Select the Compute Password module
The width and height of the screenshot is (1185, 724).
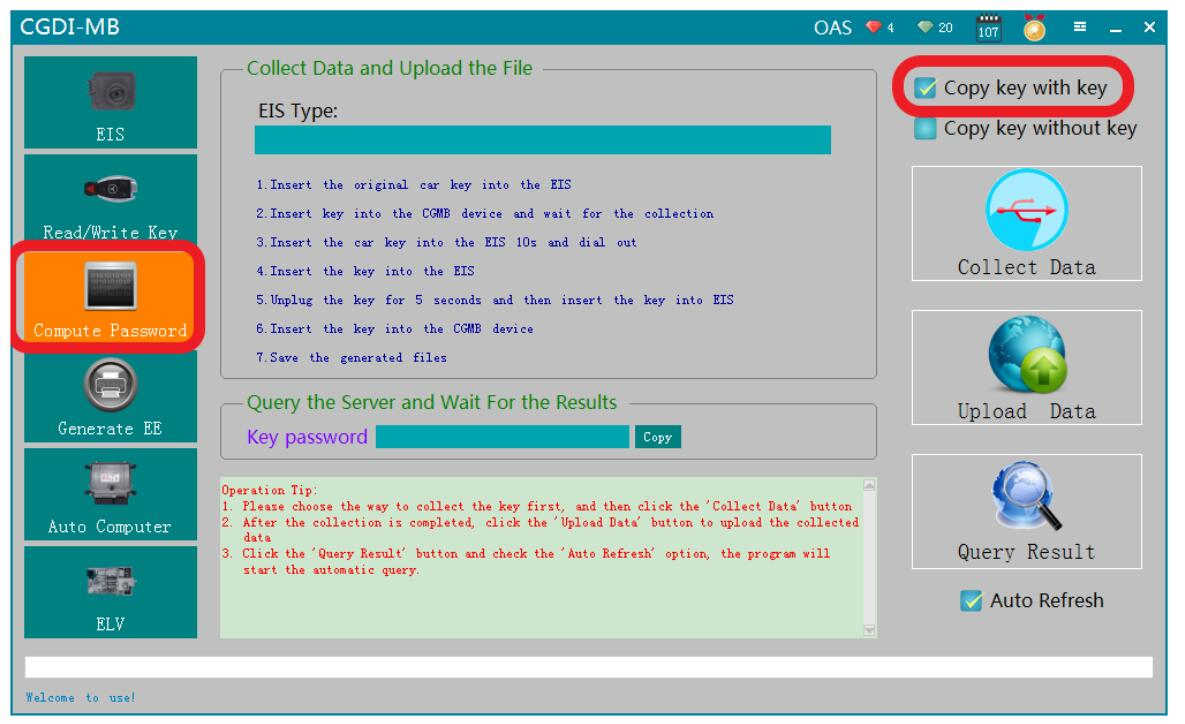110,298
